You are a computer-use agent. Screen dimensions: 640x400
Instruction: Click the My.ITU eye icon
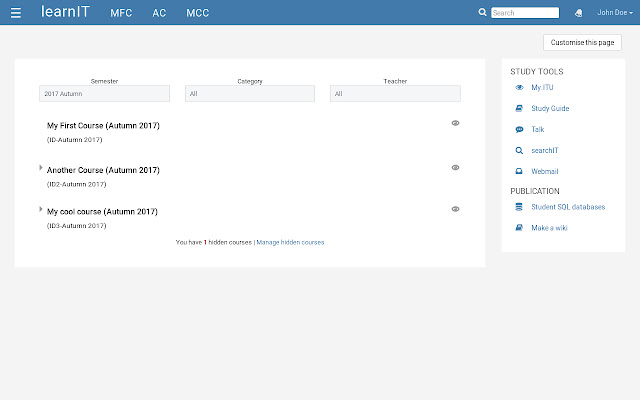[x=519, y=88]
